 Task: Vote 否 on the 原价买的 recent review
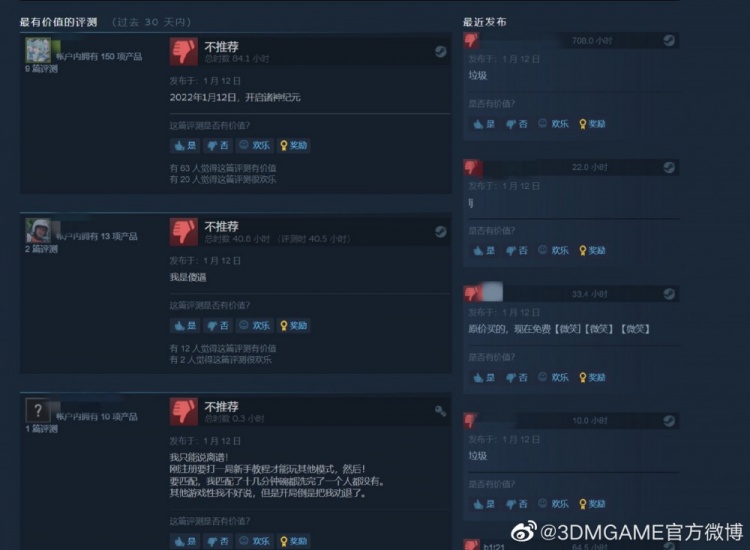[517, 378]
